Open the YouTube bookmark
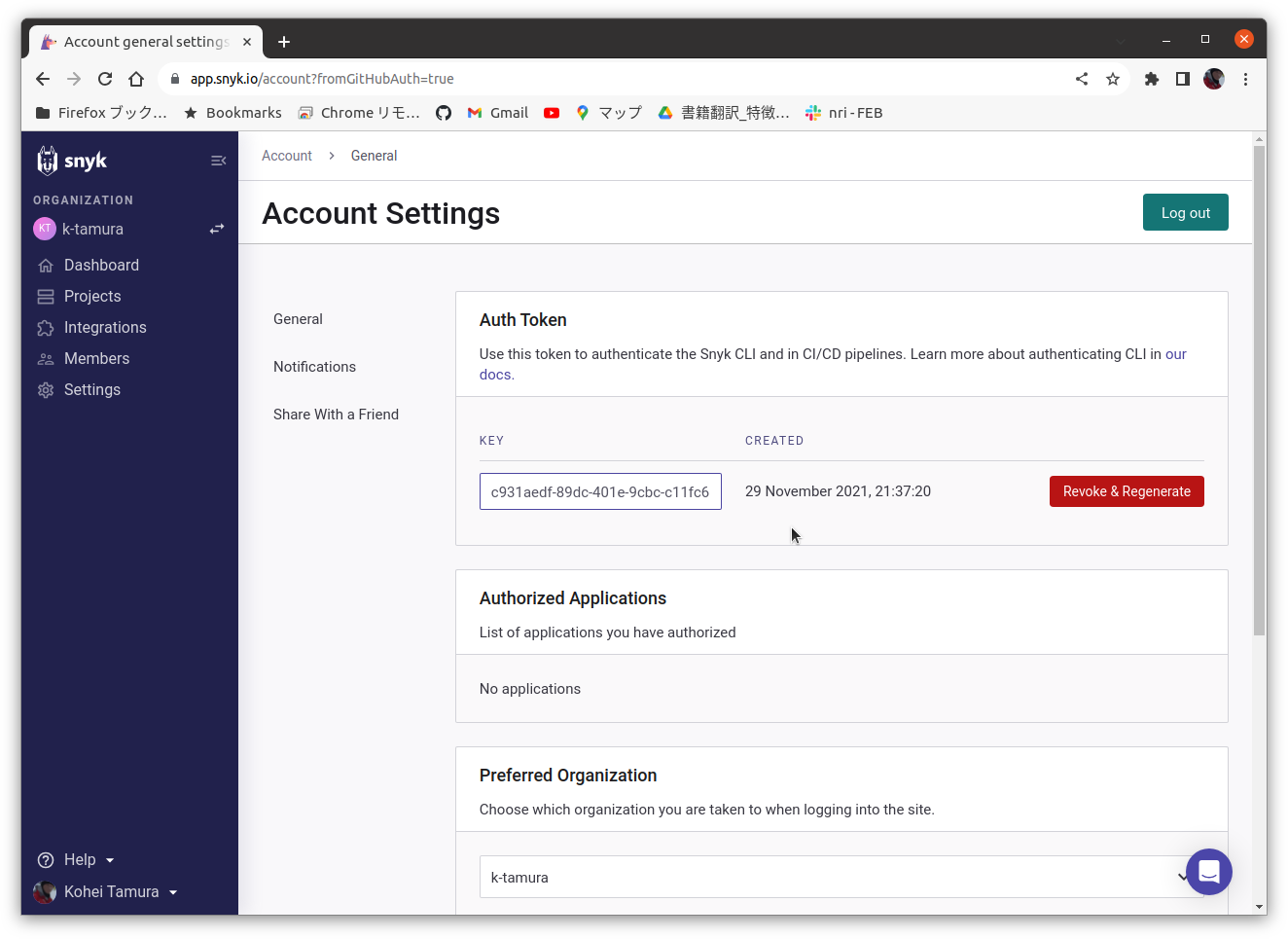Image resolution: width=1288 pixels, height=939 pixels. (552, 112)
